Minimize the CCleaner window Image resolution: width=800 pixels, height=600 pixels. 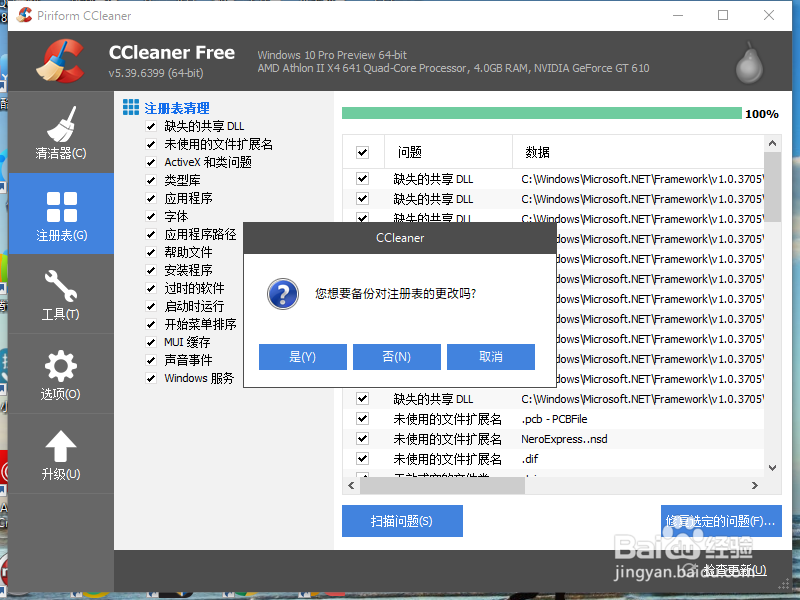[678, 15]
